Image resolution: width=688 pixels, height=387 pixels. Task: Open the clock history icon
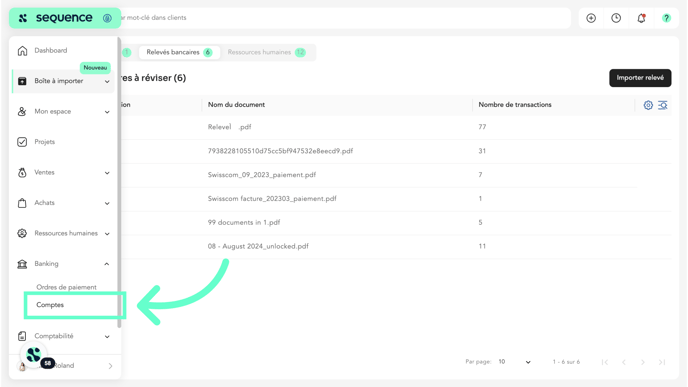(x=616, y=18)
